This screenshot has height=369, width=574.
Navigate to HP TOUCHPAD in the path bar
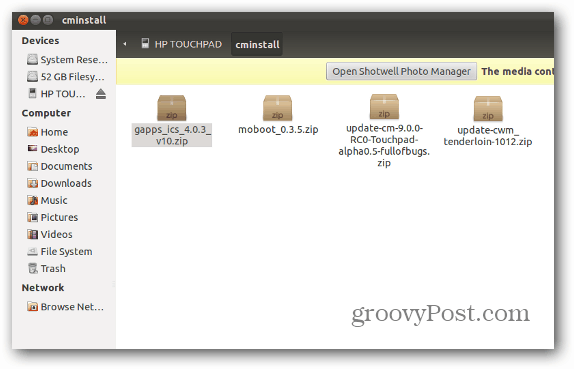pos(182,44)
